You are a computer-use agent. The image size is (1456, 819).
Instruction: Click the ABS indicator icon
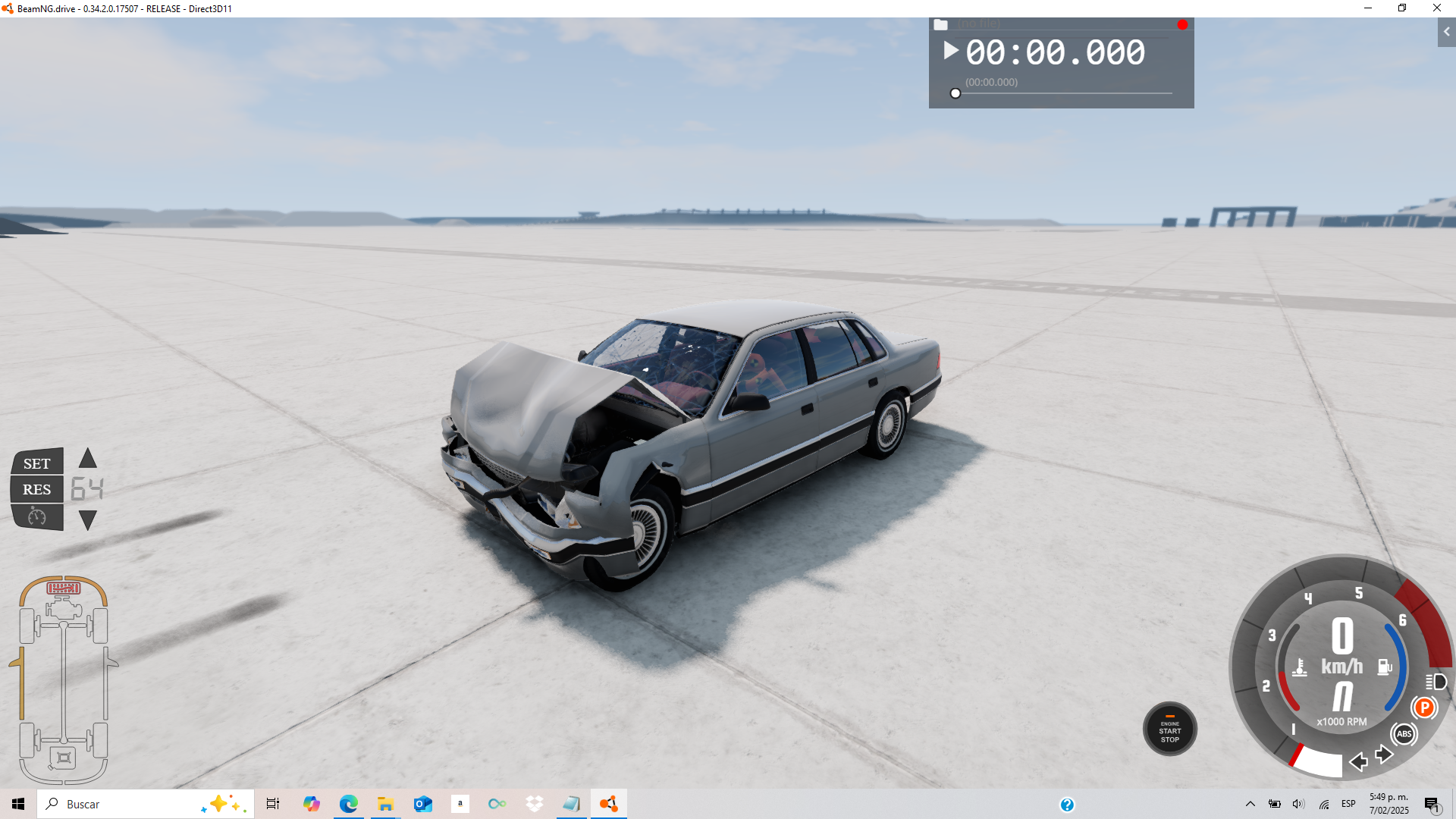coord(1404,733)
